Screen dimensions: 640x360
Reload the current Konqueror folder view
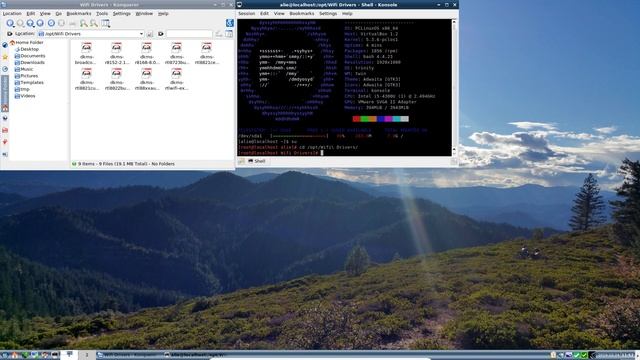51,24
